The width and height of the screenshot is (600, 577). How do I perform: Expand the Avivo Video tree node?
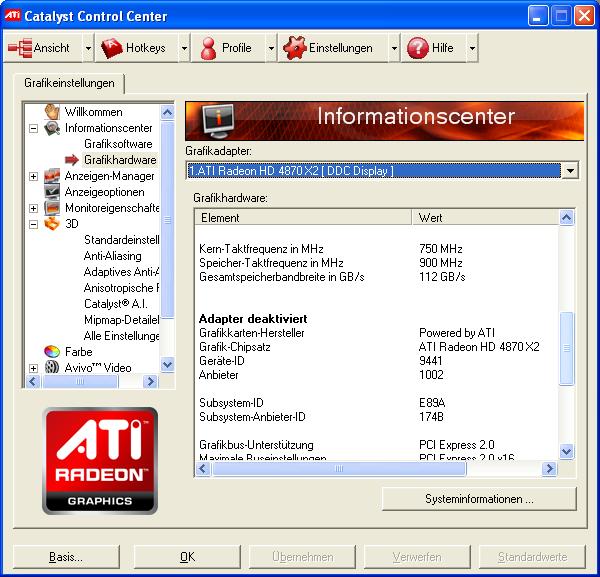pos(34,368)
